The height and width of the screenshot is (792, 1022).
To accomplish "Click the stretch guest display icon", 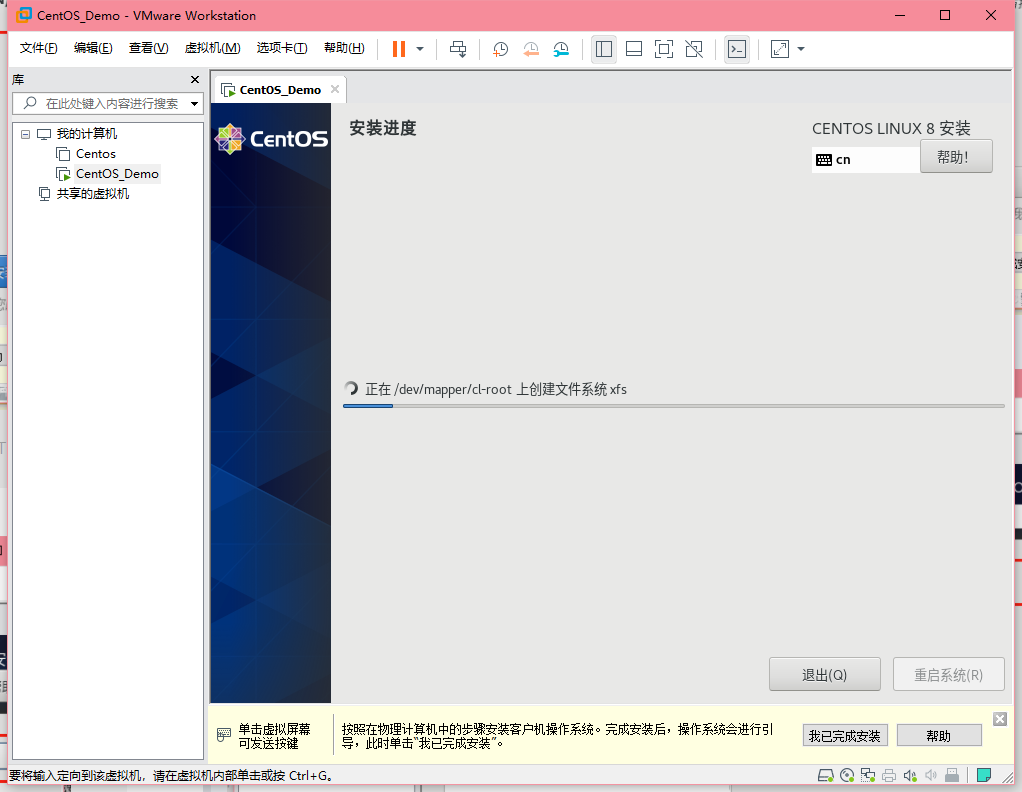I will pyautogui.click(x=780, y=49).
